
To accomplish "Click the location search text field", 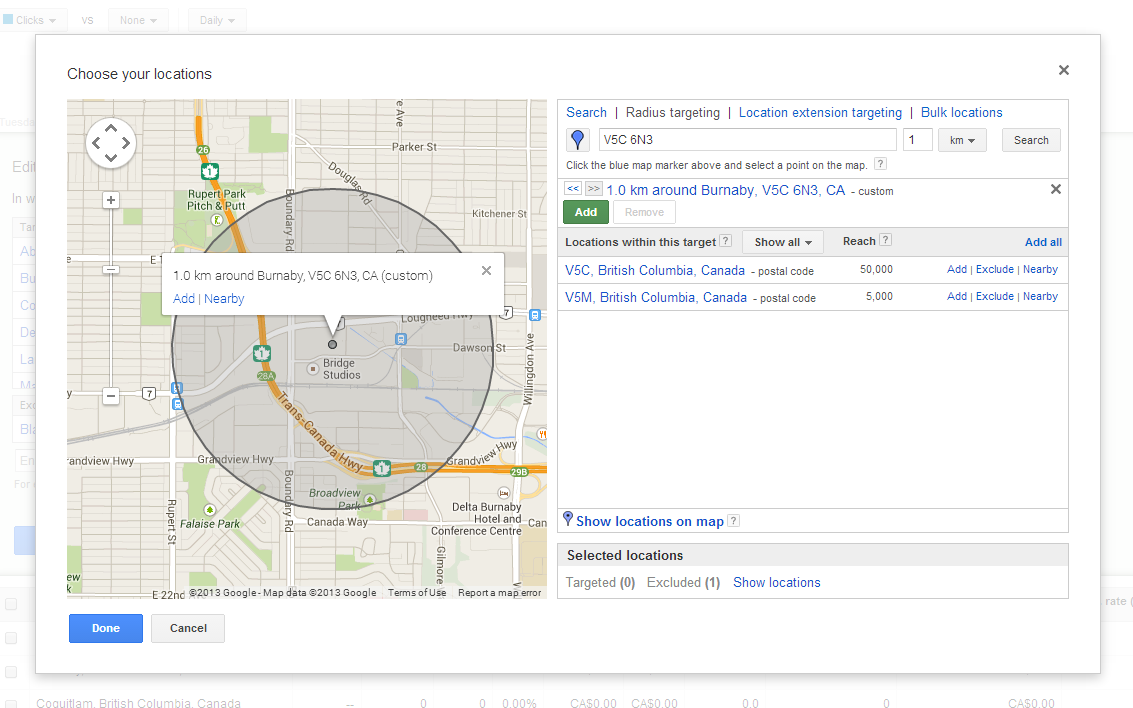I will [x=746, y=140].
